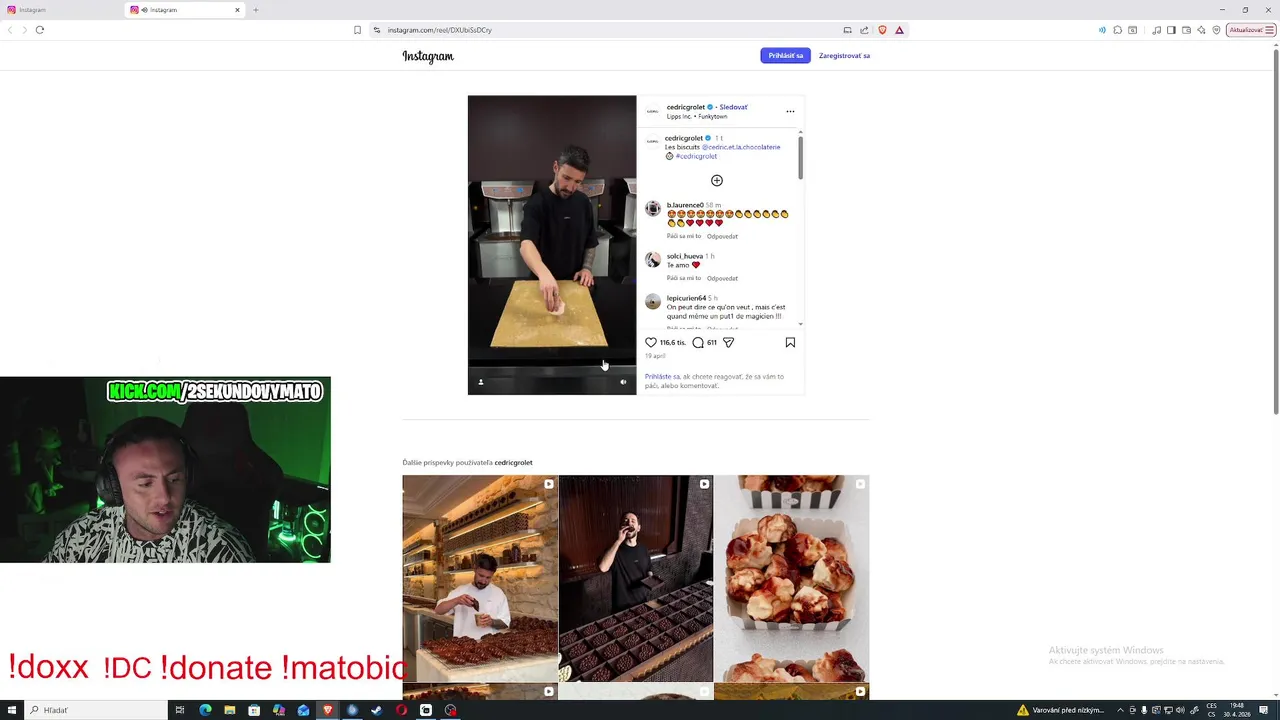The width and height of the screenshot is (1280, 720).
Task: Open comments via the speech bubble icon
Action: tap(698, 342)
